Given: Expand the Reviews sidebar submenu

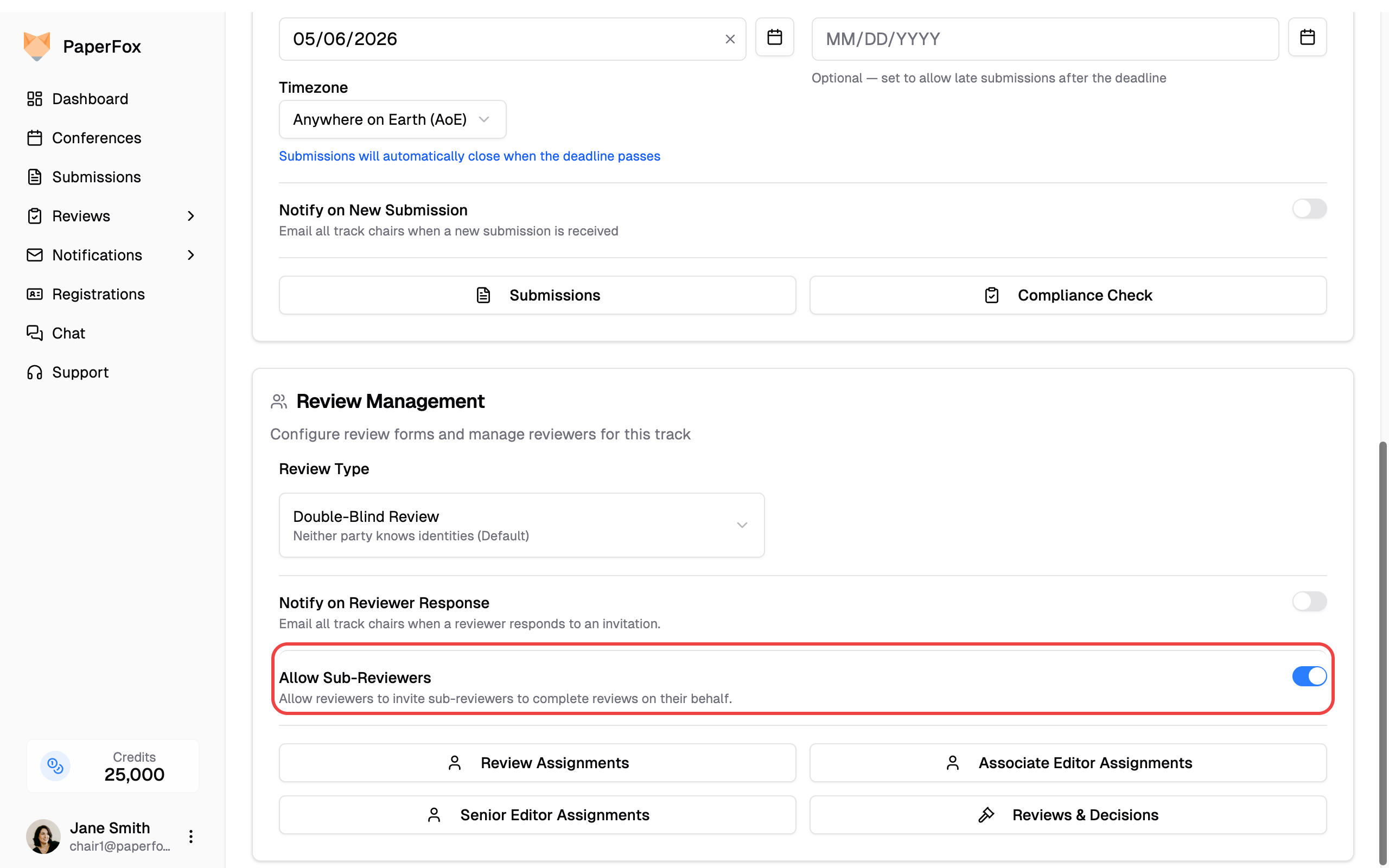Looking at the screenshot, I should 190,216.
